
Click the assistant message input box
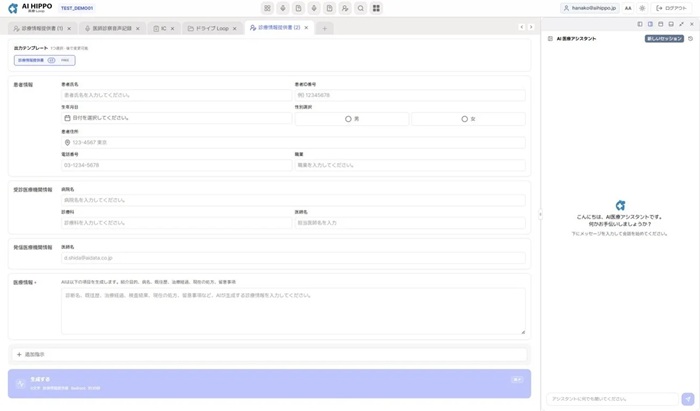point(612,399)
